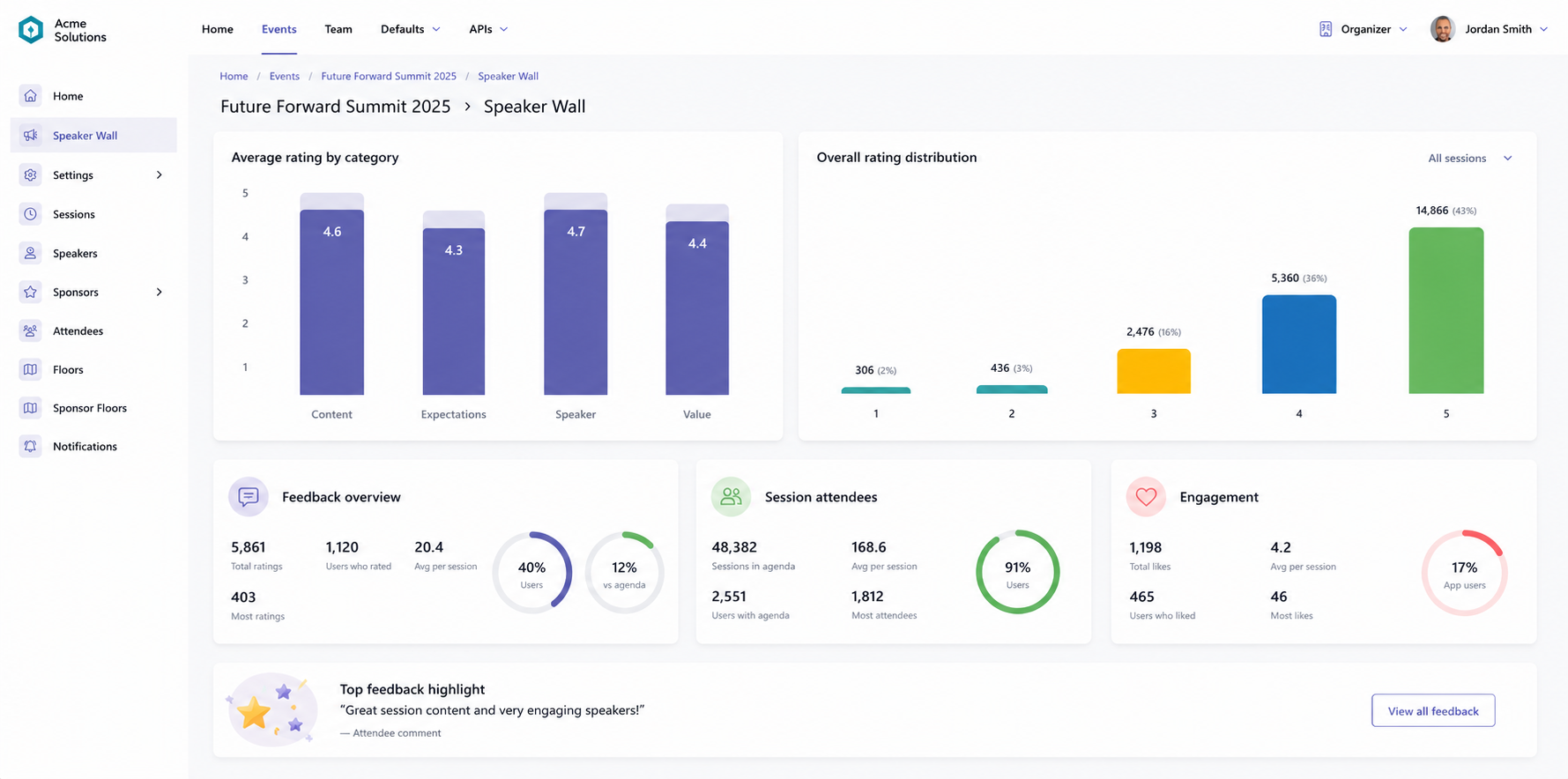Click the Speaker Wall breadcrumb link
The image size is (1568, 779).
tap(508, 77)
